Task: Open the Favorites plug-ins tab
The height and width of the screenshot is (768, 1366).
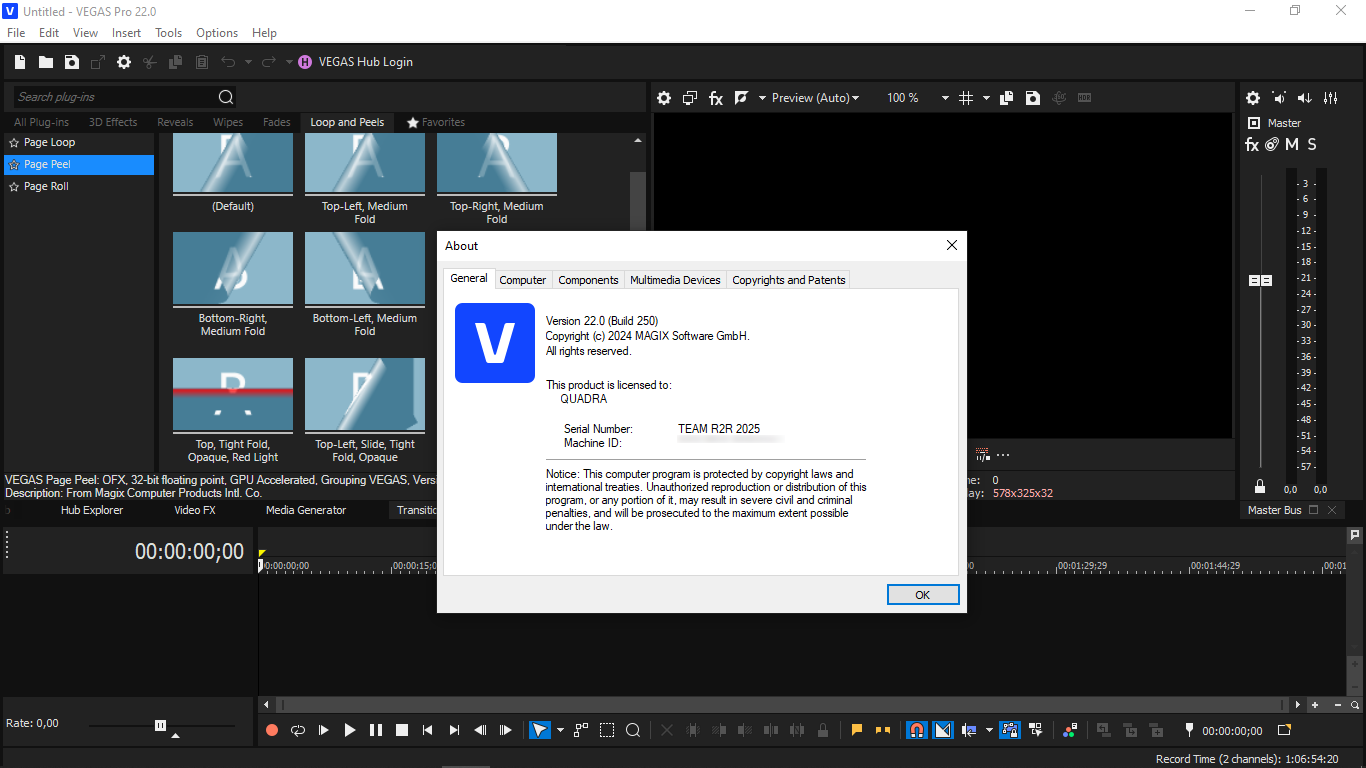Action: tap(436, 122)
